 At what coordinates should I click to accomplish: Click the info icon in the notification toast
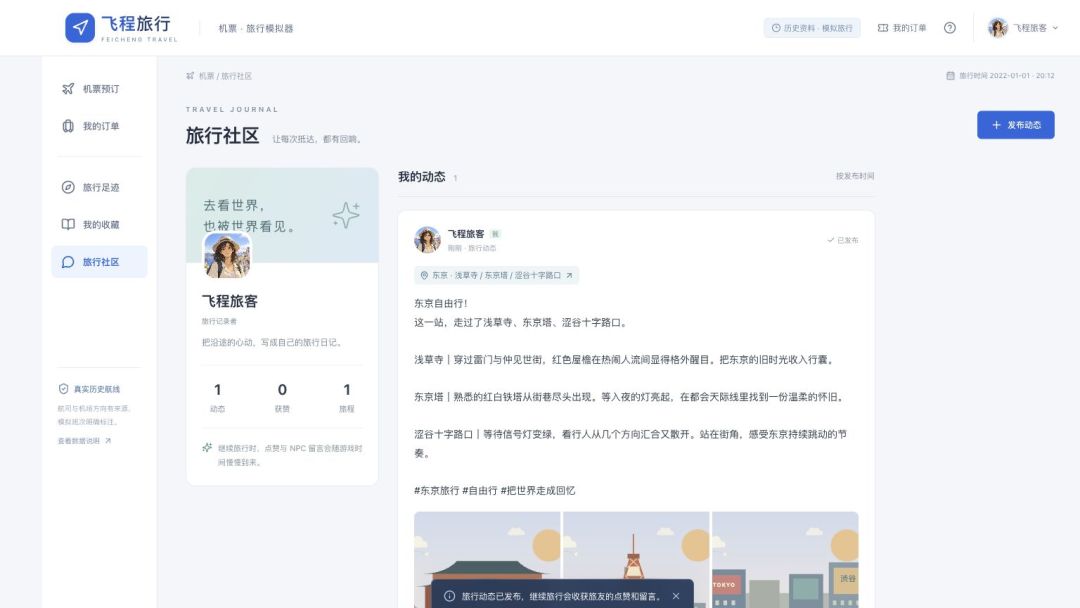(x=450, y=596)
